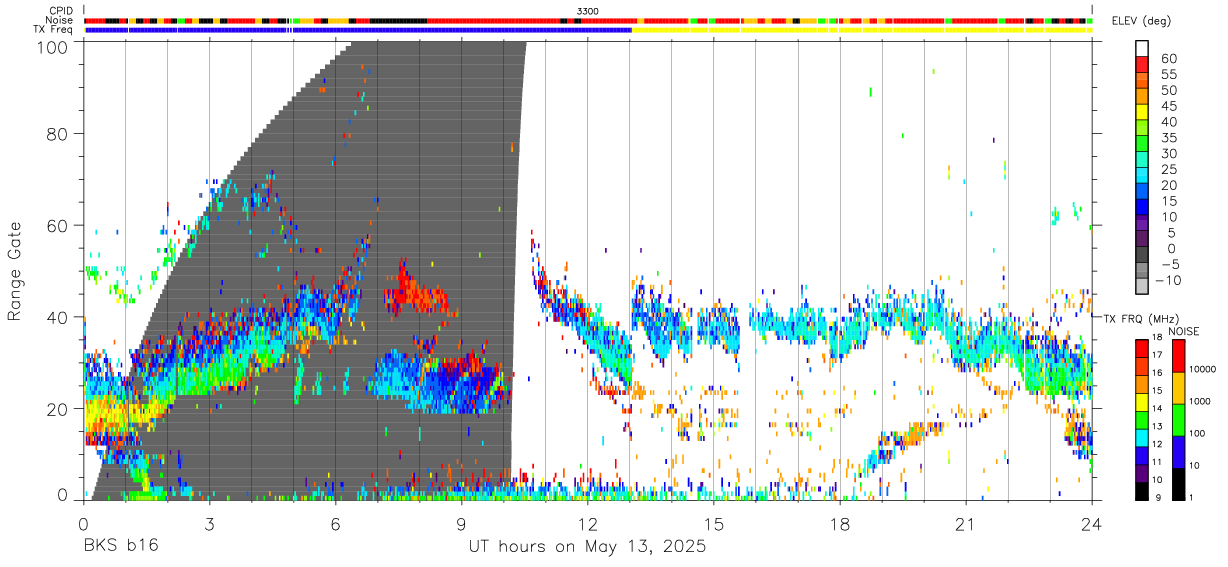Select the 'BKS b16' radar beam label
Viewport: 1228px width, 567px height.
120,547
